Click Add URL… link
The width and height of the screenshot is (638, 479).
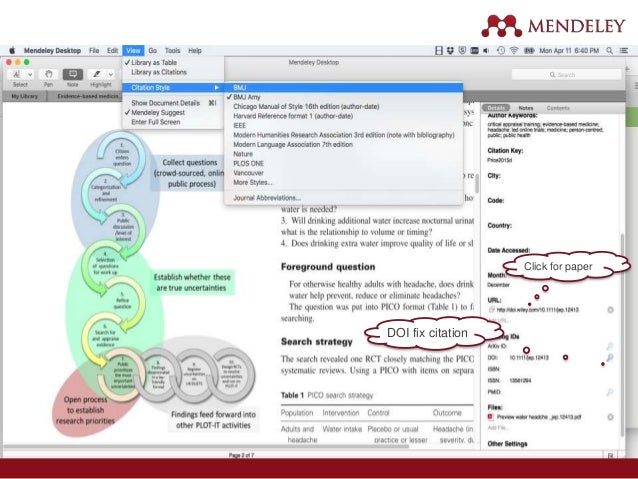(x=498, y=320)
